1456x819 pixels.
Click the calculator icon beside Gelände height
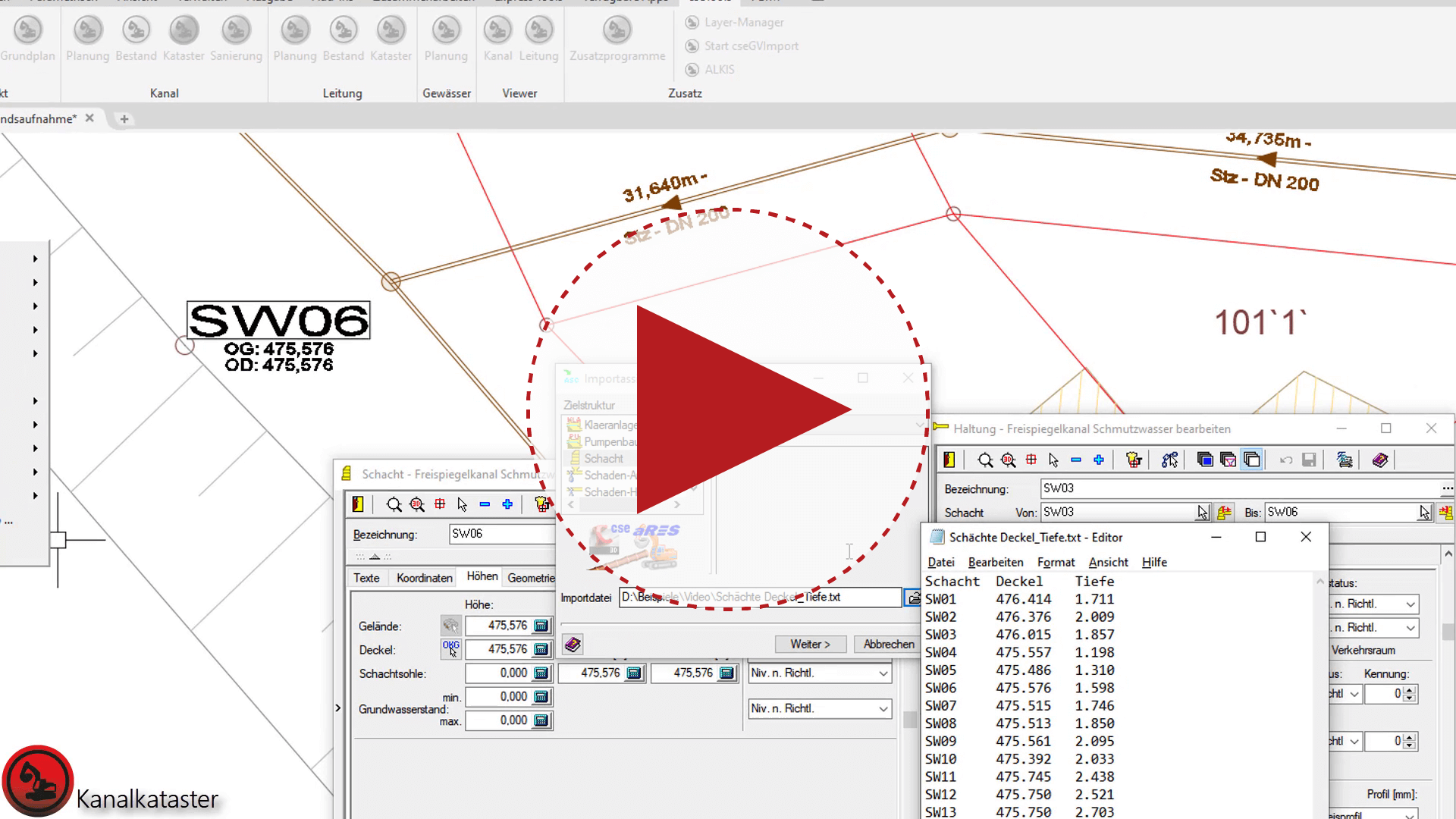pos(541,626)
